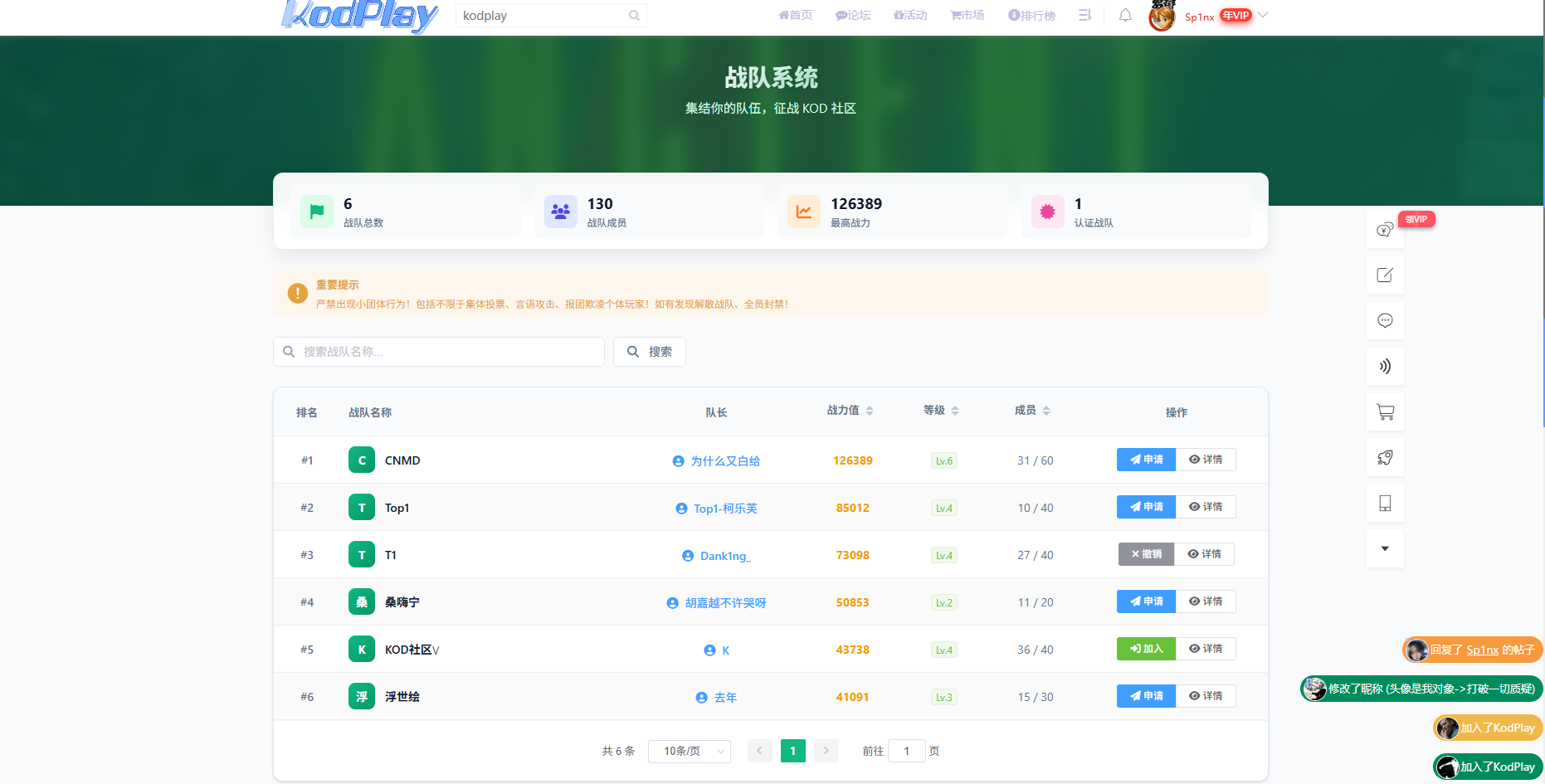Go to the 排行榜 navigation item
This screenshot has height=784, width=1545.
(x=1031, y=15)
